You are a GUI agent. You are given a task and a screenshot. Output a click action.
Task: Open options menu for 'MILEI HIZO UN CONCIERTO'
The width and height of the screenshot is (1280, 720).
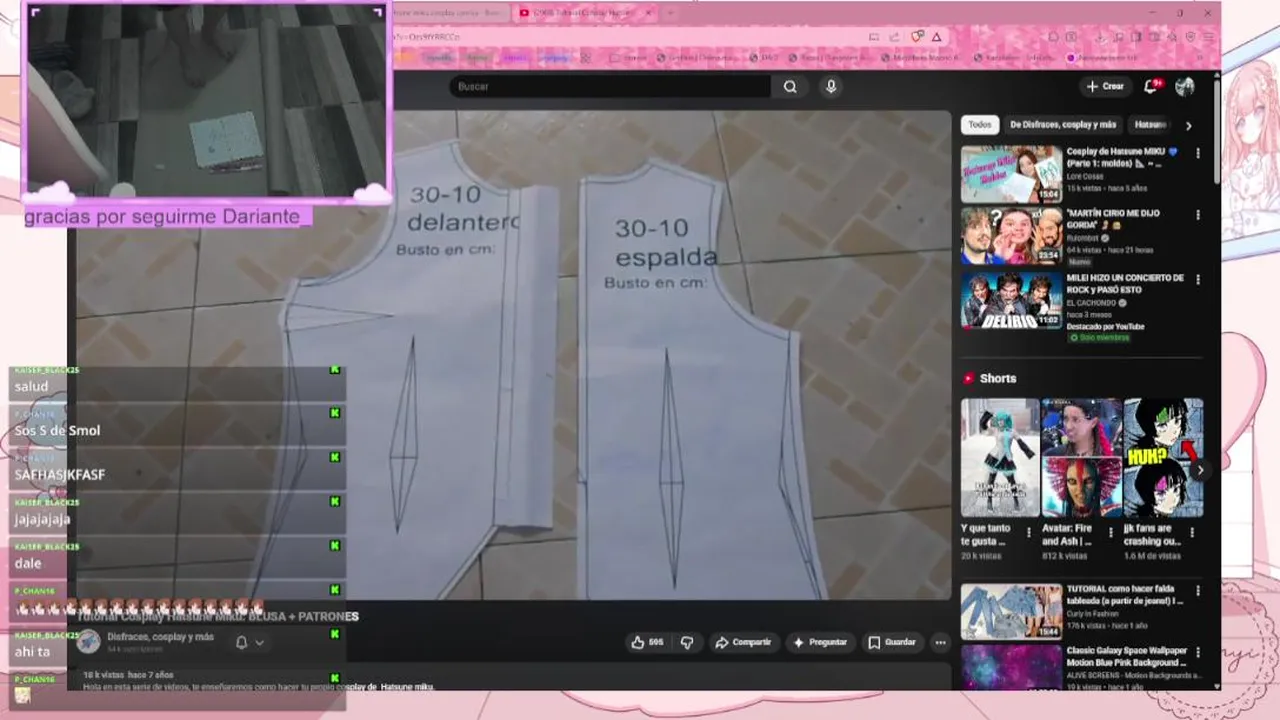coord(1198,279)
